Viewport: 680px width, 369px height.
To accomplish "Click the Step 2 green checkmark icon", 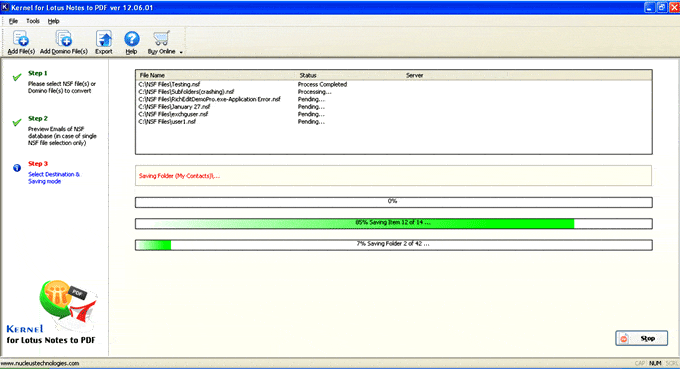I will coord(17,122).
